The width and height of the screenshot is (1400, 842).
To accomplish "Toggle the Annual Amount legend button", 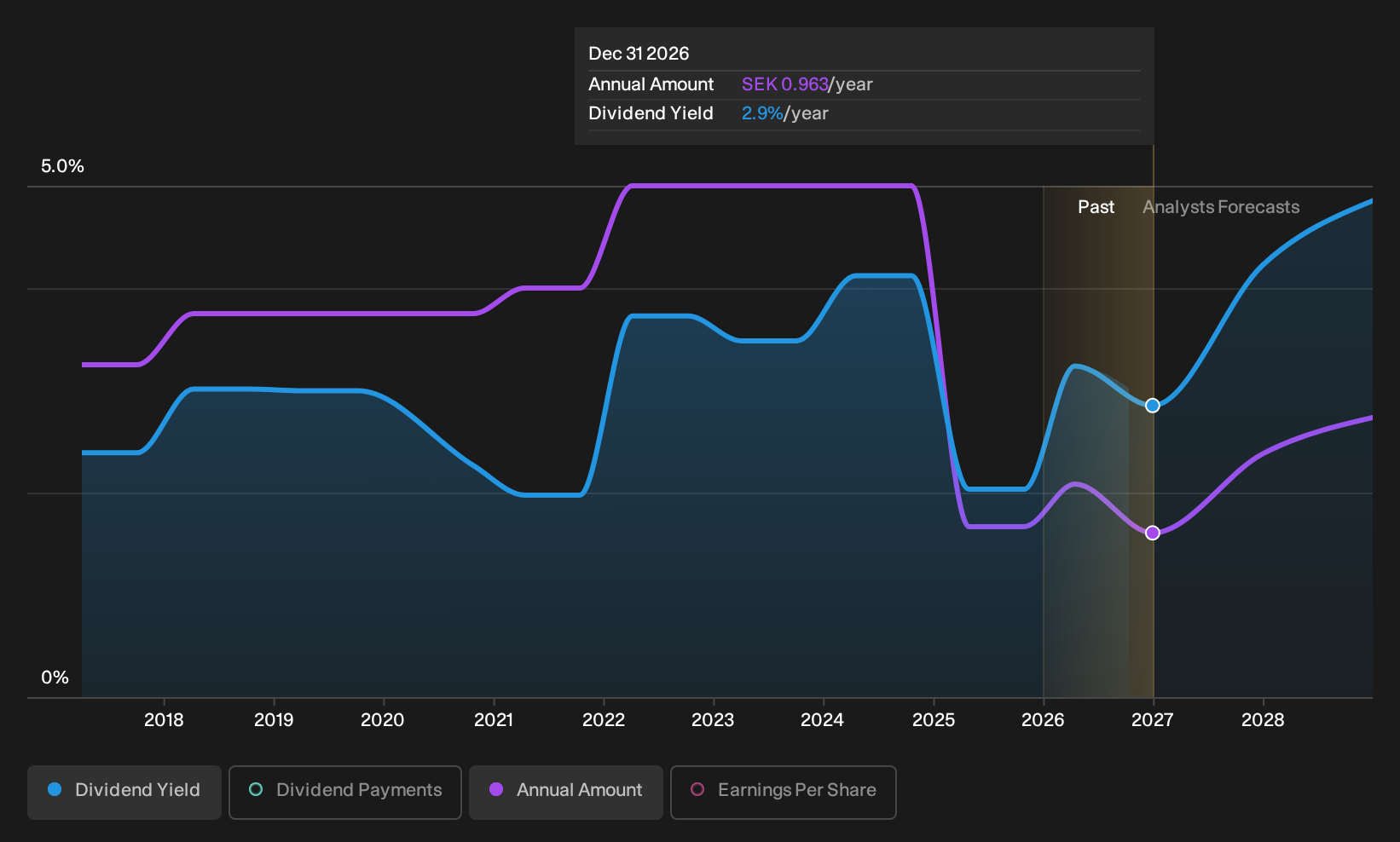I will point(566,792).
